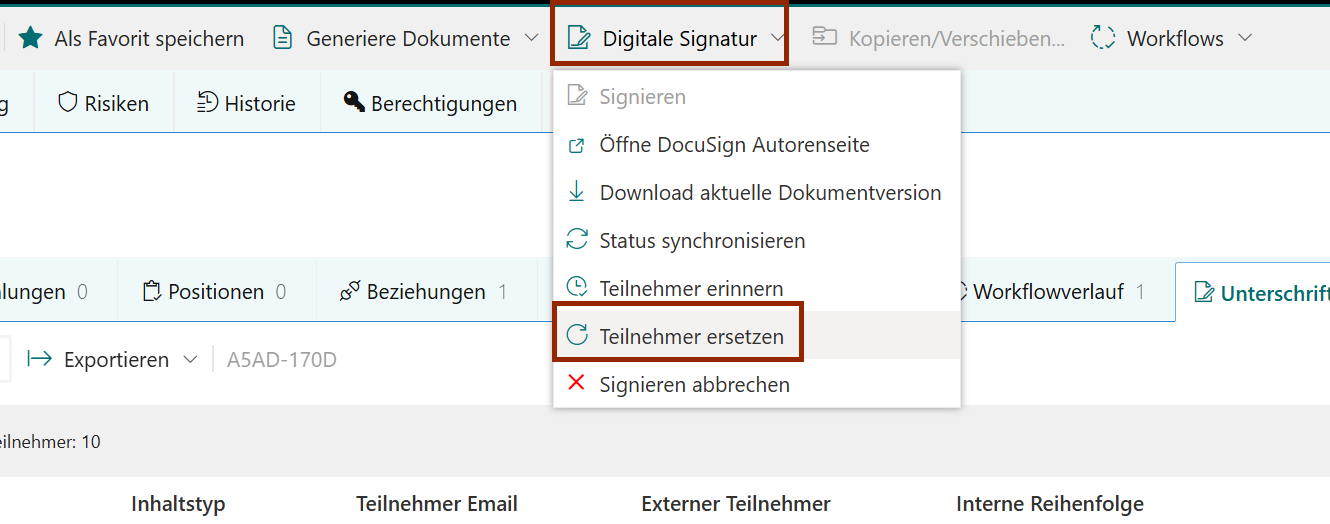Switch to the Positionen tab
1330x524 pixels.
point(215,292)
